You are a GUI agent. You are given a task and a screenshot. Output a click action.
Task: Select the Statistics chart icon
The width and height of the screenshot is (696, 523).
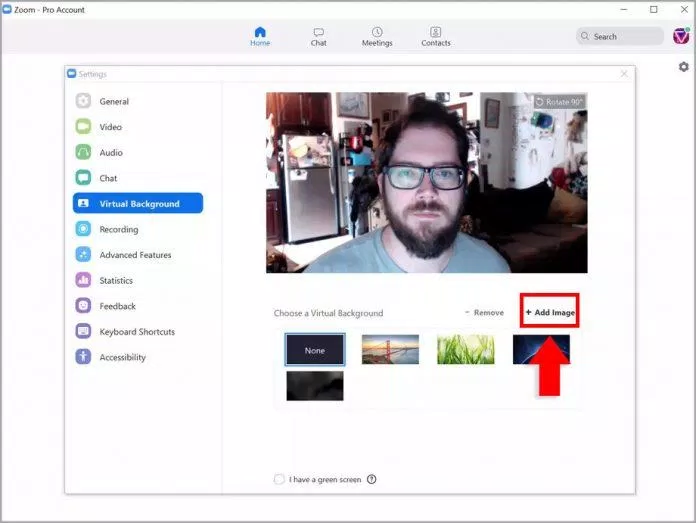tap(83, 280)
